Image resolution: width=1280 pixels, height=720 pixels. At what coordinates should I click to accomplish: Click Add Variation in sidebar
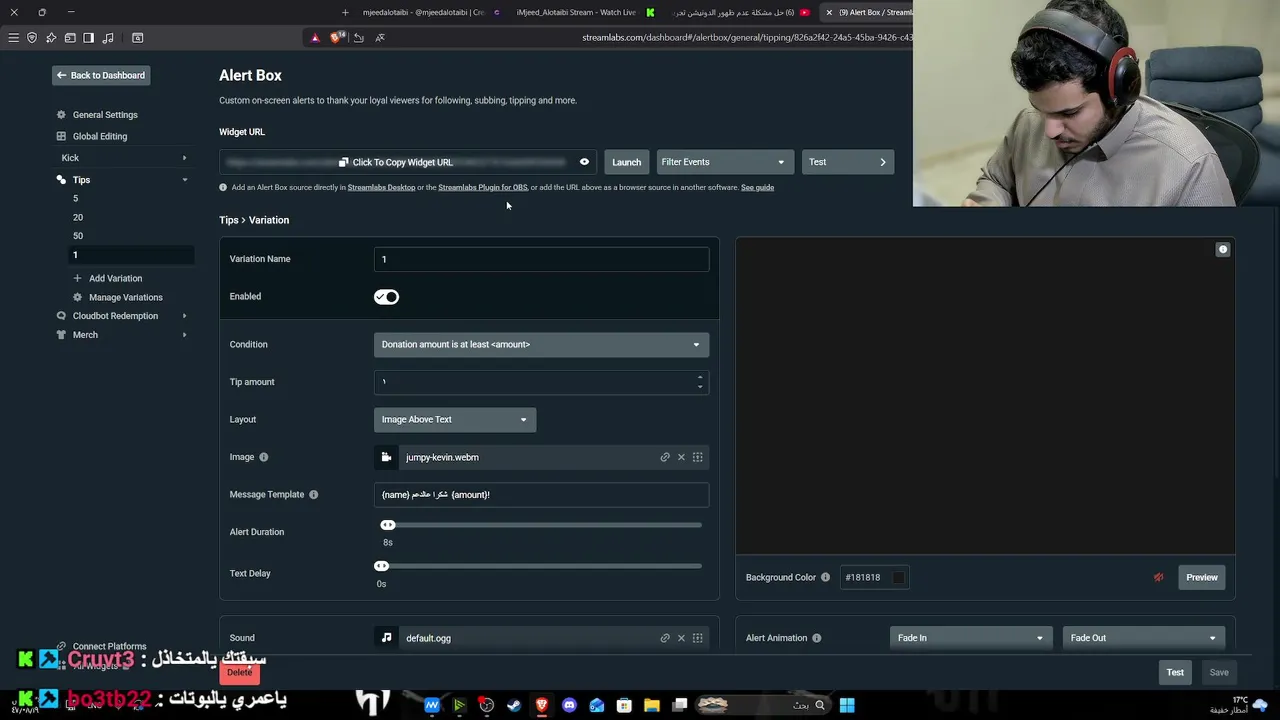point(107,278)
